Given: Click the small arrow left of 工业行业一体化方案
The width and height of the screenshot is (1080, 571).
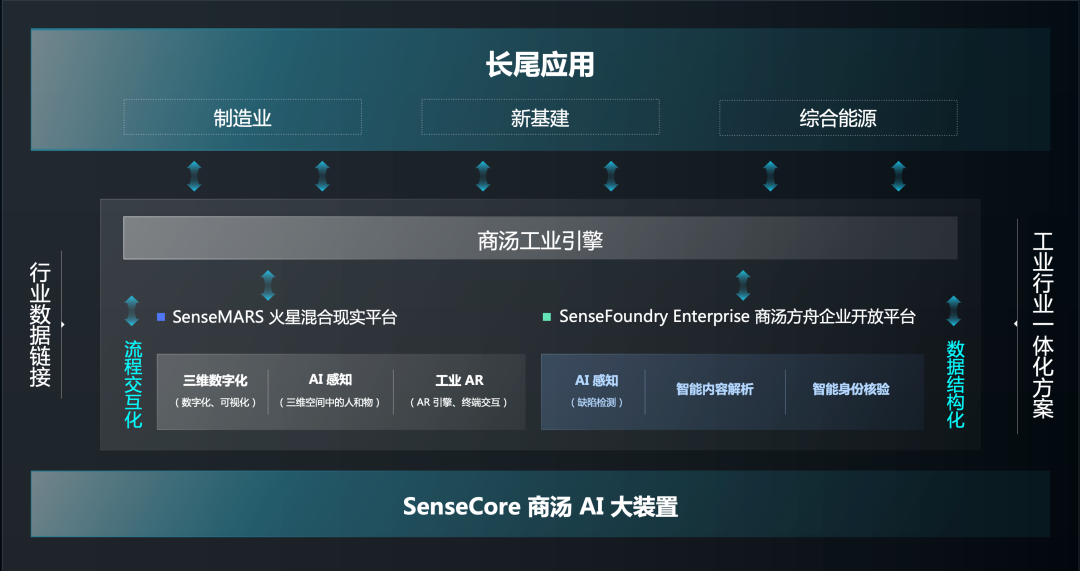Looking at the screenshot, I should click(1015, 323).
